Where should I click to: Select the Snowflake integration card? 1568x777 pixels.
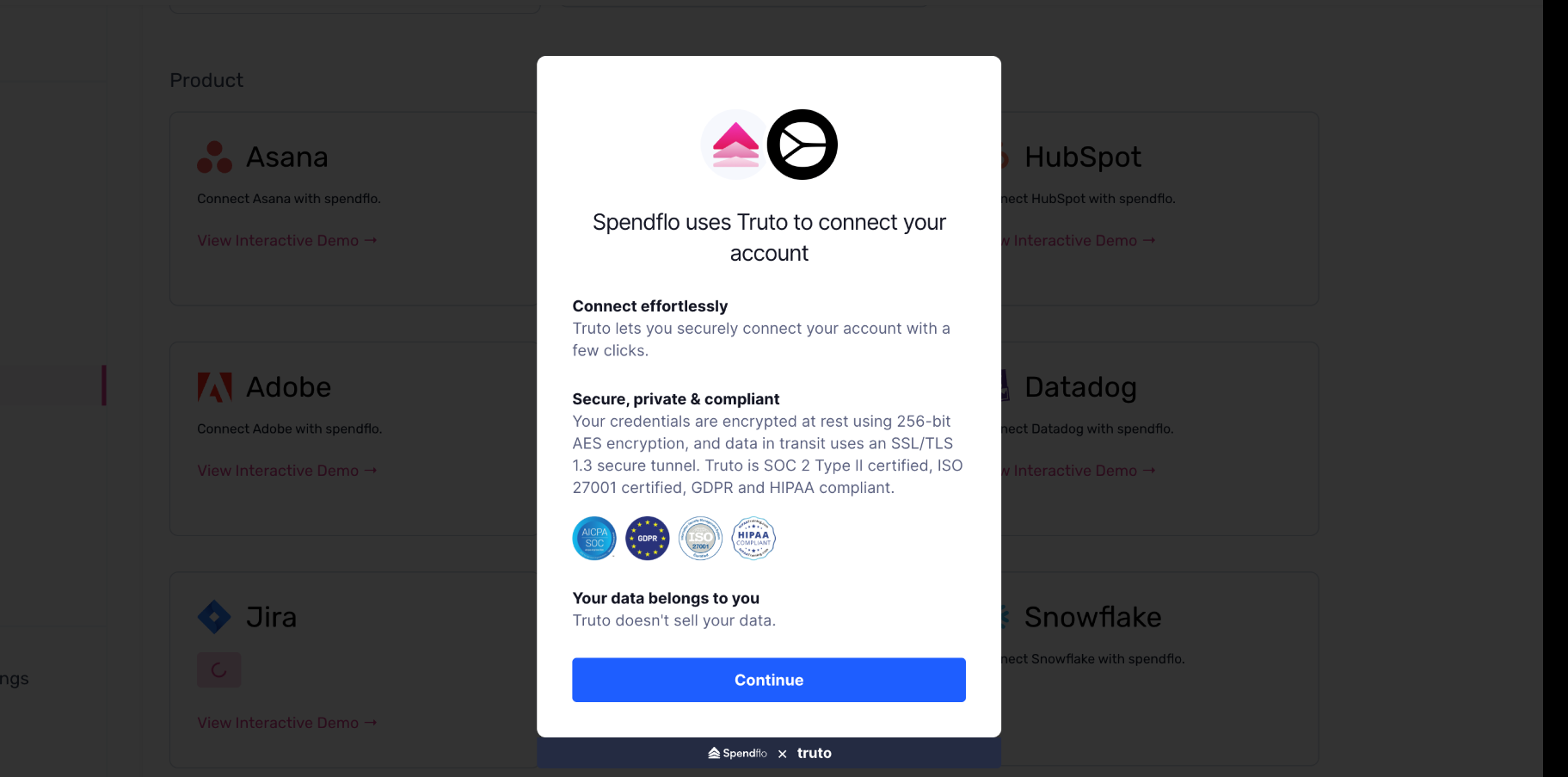(1159, 669)
